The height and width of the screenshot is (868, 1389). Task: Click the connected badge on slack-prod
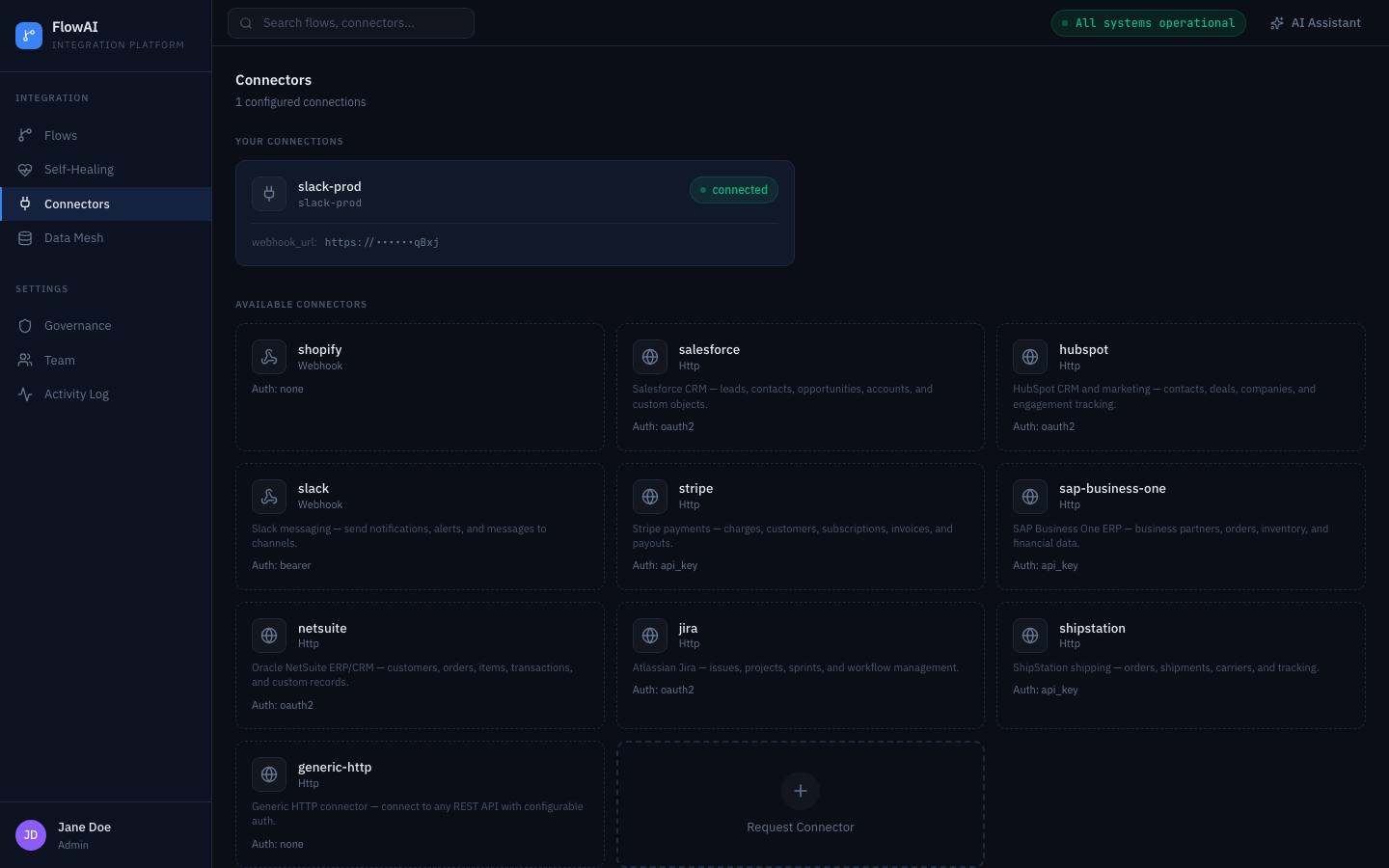coord(734,190)
